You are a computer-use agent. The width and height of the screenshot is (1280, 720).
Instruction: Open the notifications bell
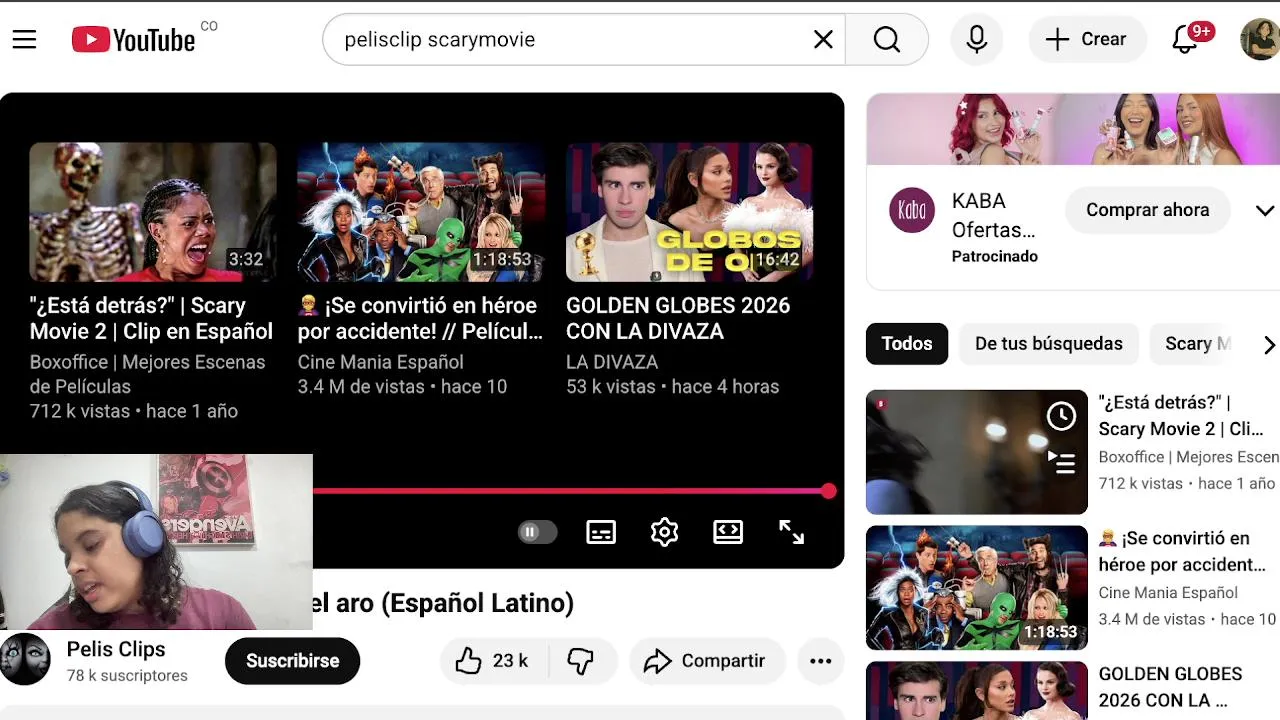coord(1186,39)
